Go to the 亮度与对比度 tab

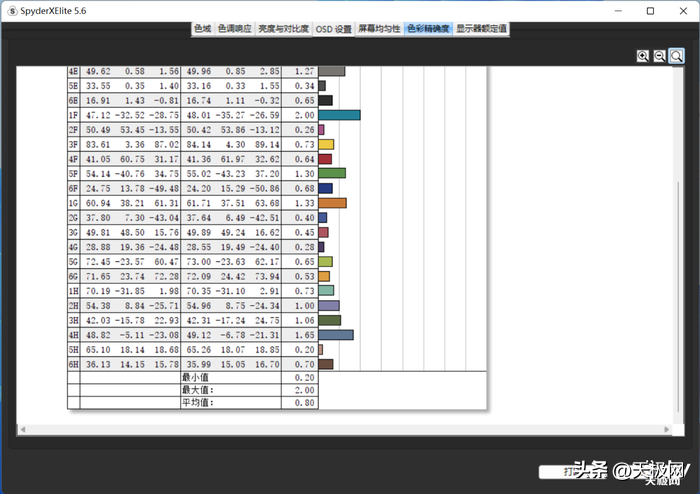point(284,29)
